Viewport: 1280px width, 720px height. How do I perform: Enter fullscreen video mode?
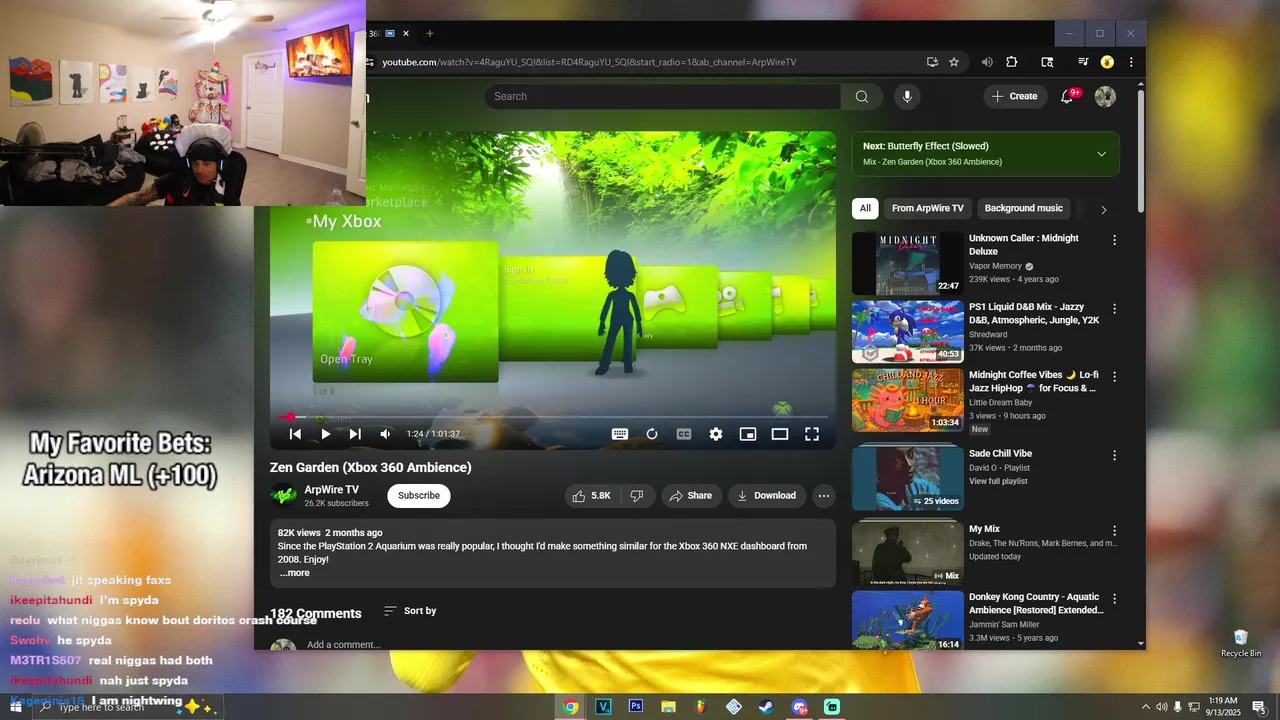click(x=812, y=434)
